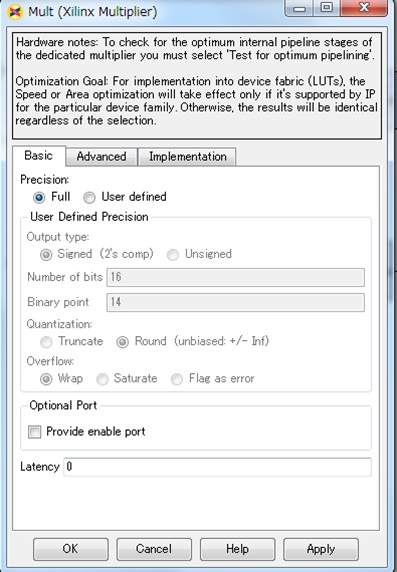This screenshot has width=397, height=572.
Task: Minimize the Mult dialog window
Action: 299,8
